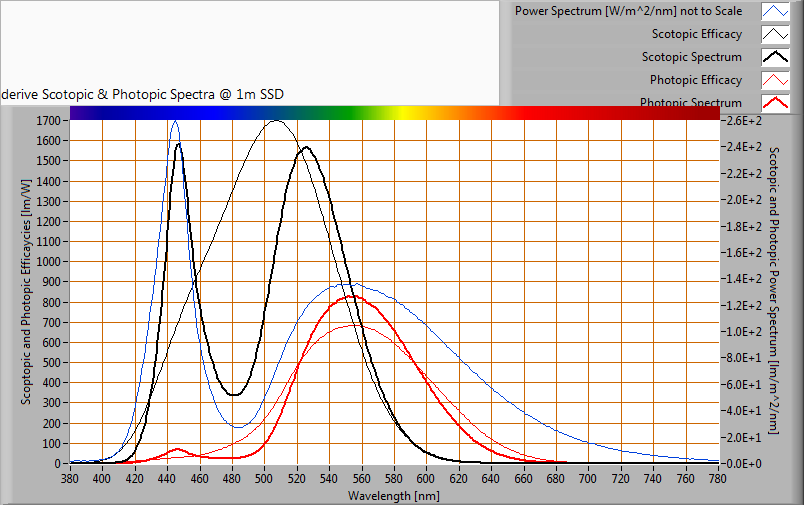The height and width of the screenshot is (505, 804).
Task: Click the x-axis maximum value 780
Action: click(x=718, y=479)
